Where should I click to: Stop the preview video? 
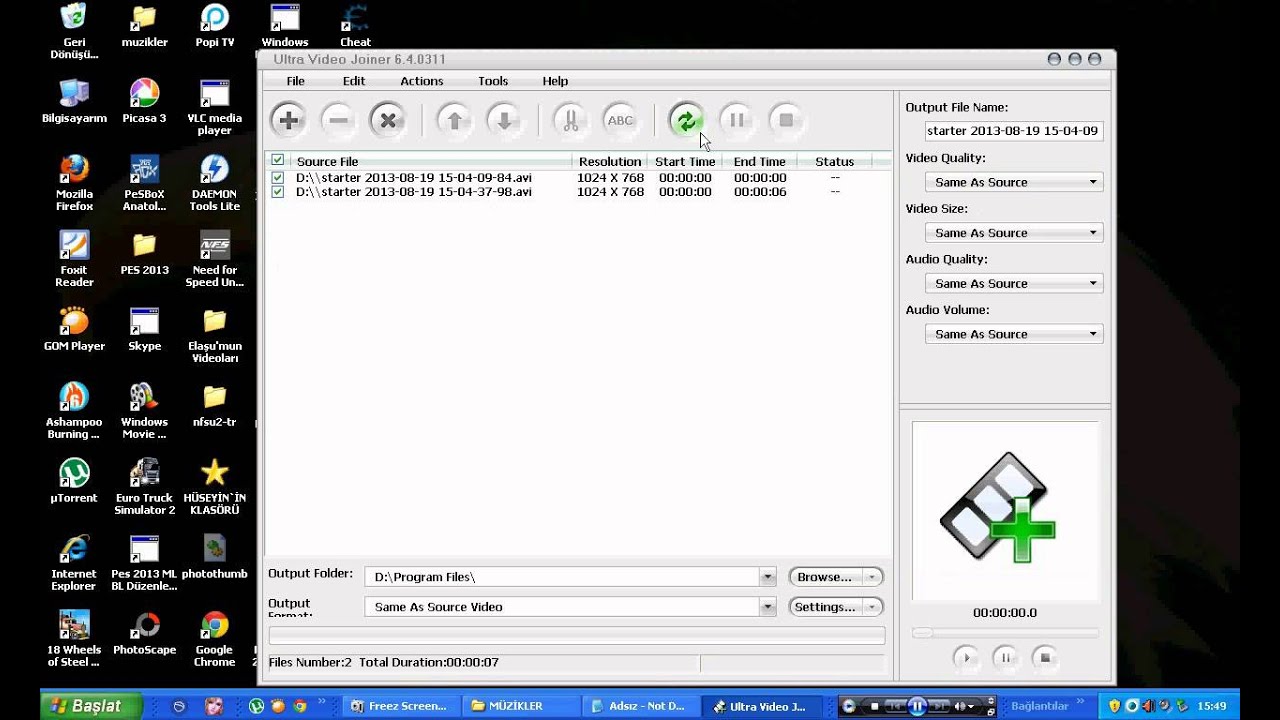(1045, 657)
